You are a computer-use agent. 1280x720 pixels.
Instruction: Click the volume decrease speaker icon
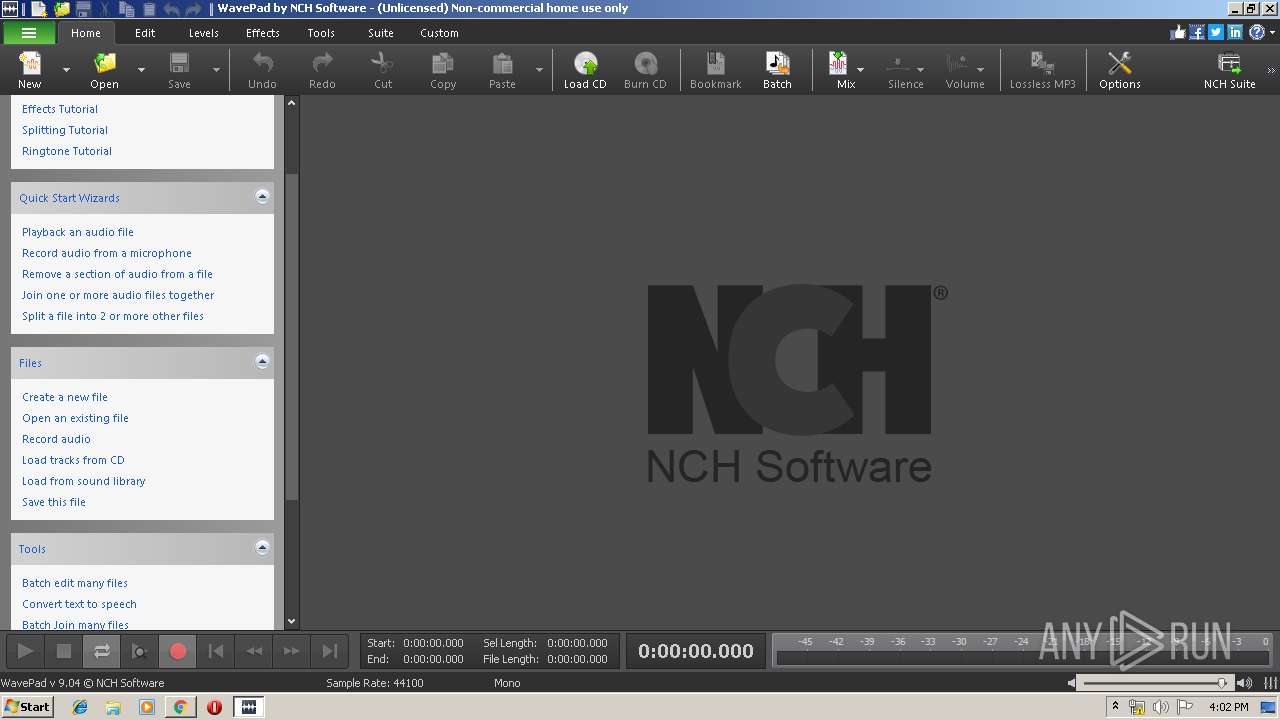pos(1072,683)
